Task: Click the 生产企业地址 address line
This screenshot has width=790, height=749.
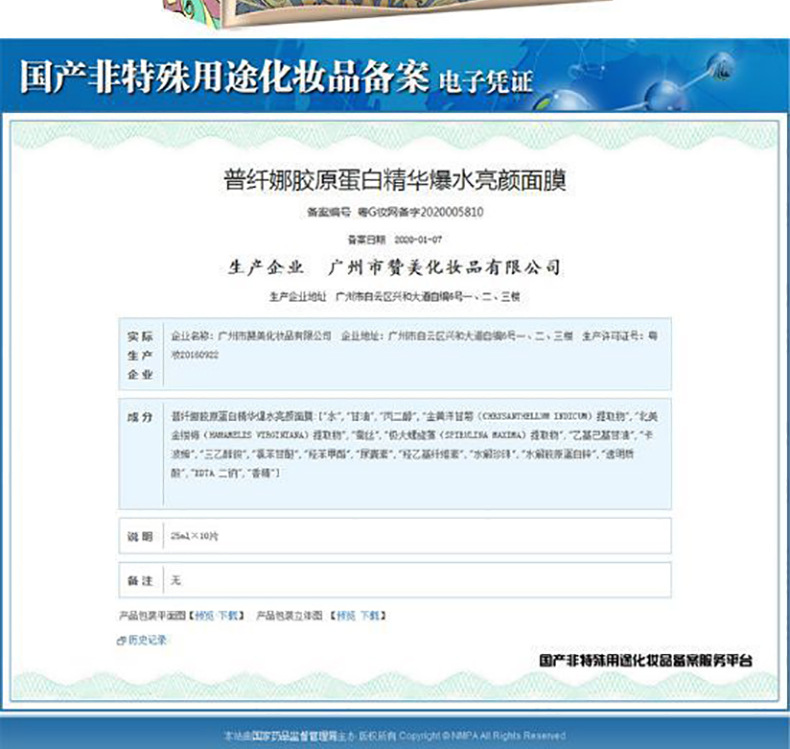Action: 394,297
